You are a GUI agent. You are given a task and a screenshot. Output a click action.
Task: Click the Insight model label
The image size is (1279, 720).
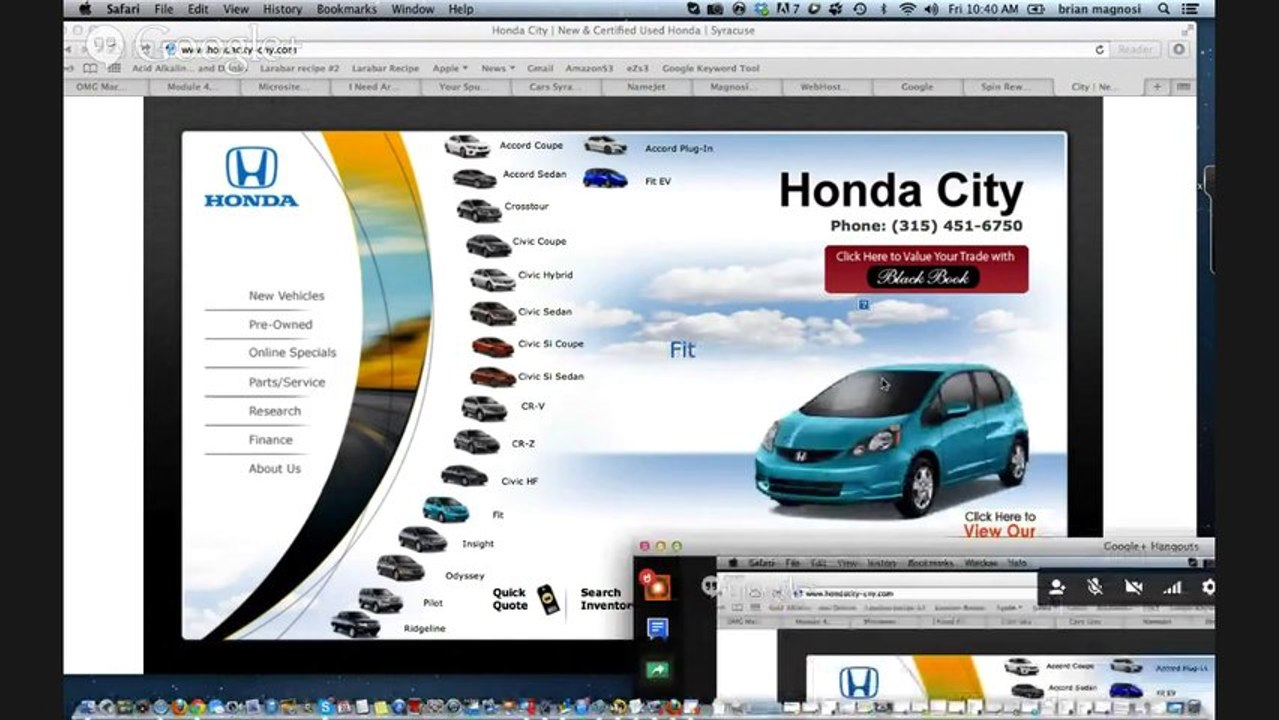pyautogui.click(x=478, y=544)
